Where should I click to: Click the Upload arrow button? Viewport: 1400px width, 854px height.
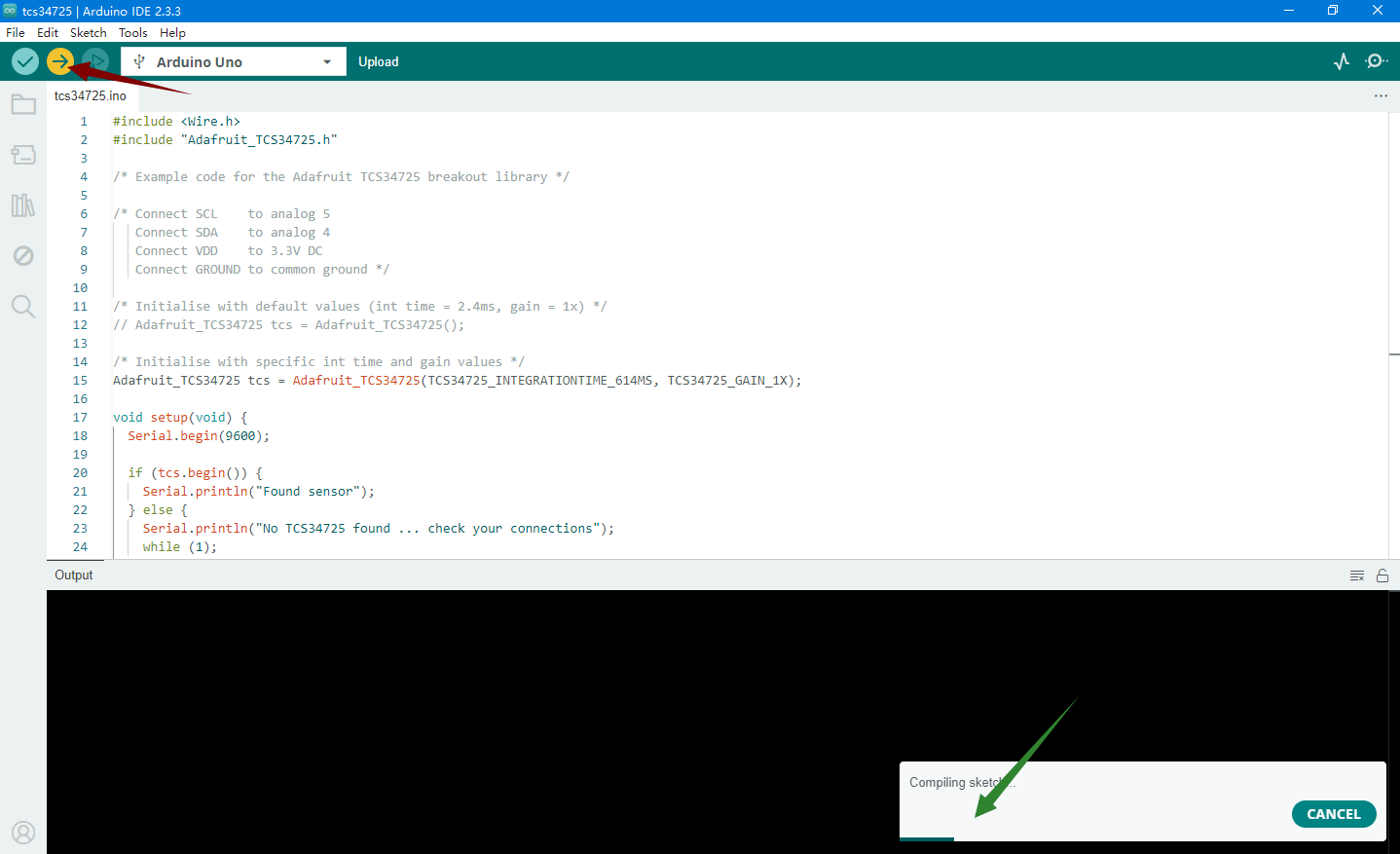coord(60,61)
